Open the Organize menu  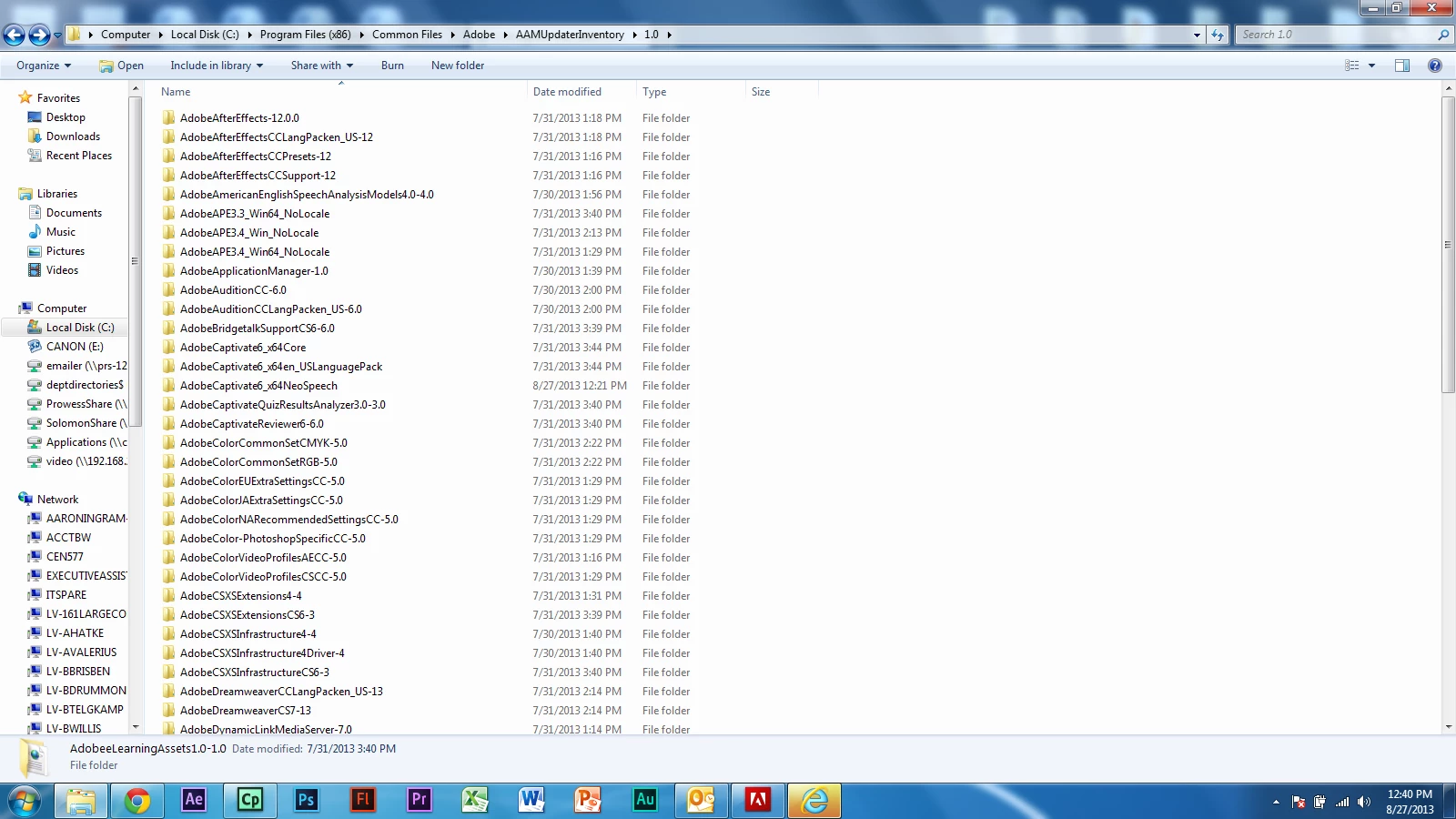[x=43, y=66]
